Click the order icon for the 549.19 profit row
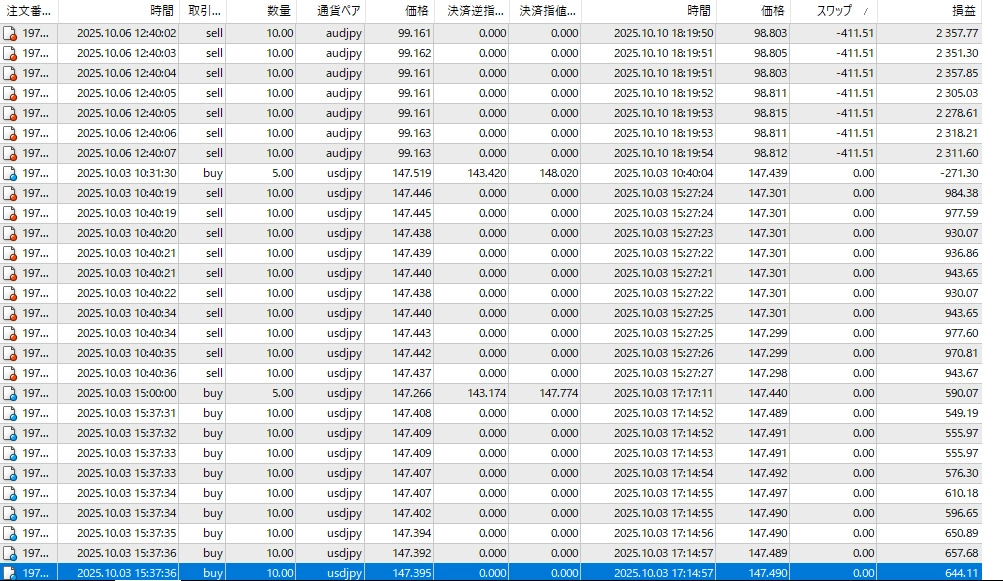The width and height of the screenshot is (1003, 581). (10, 413)
